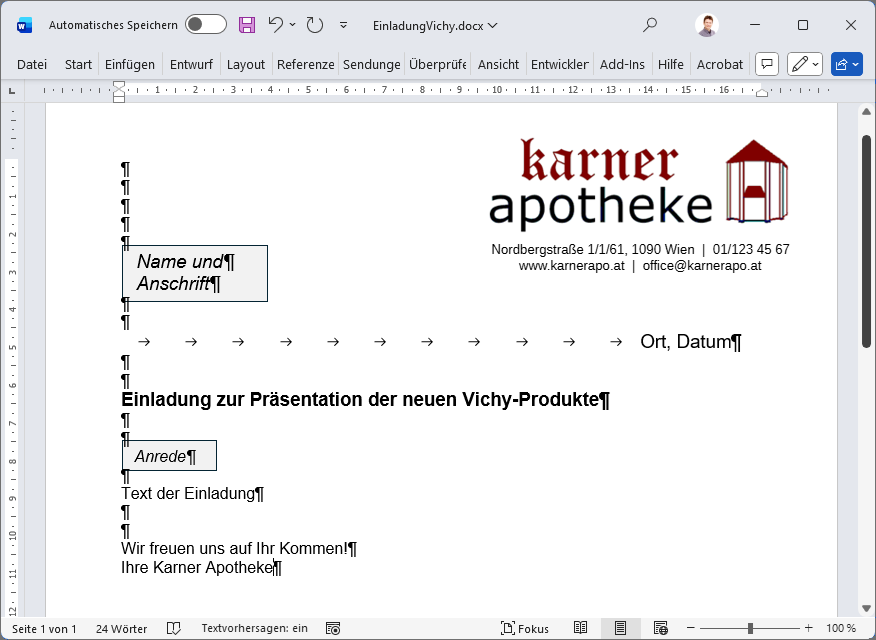The width and height of the screenshot is (876, 640).
Task: Click the blue Share button
Action: point(846,64)
